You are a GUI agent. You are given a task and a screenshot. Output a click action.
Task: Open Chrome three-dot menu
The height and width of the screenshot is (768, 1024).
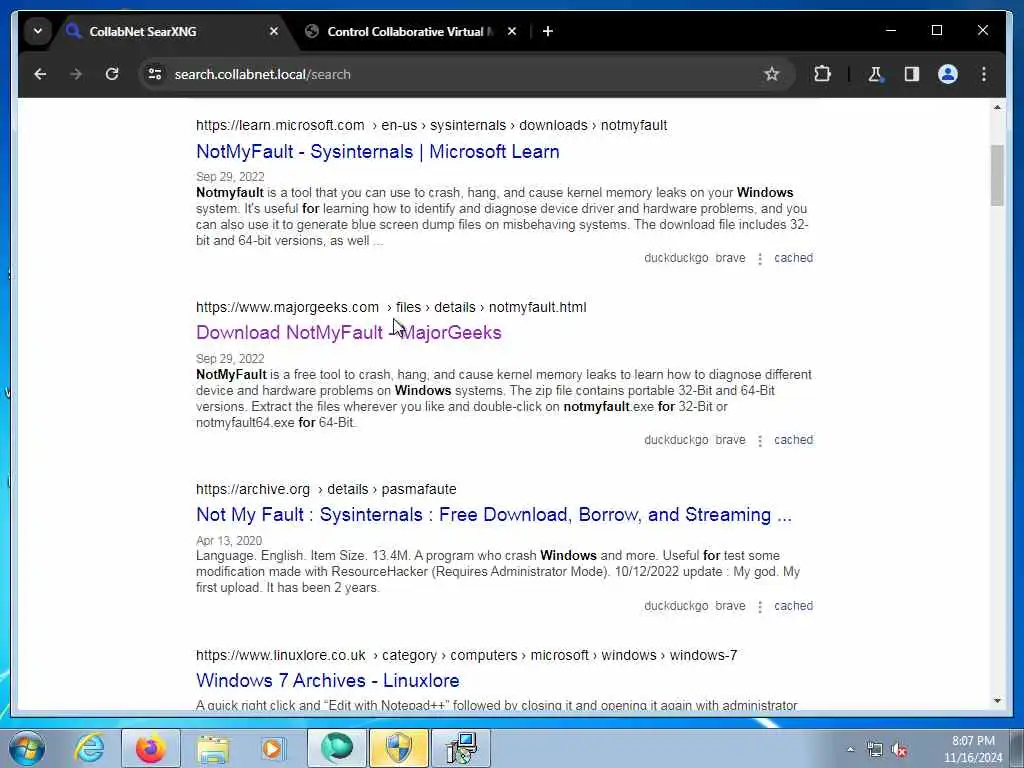coord(984,74)
